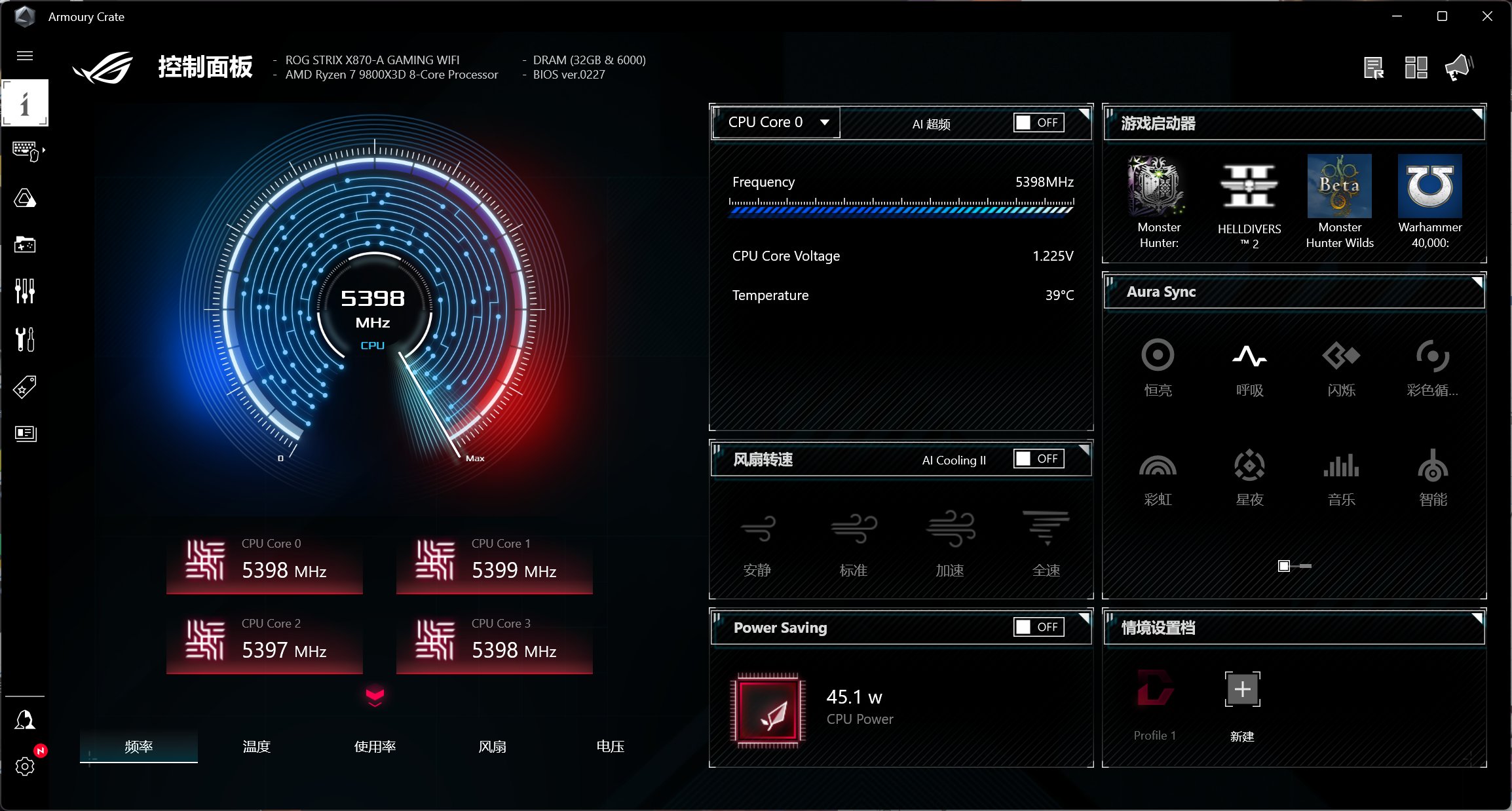Image resolution: width=1512 pixels, height=811 pixels.
Task: Open the Aura Sync triangle sidebar icon
Action: coord(25,198)
